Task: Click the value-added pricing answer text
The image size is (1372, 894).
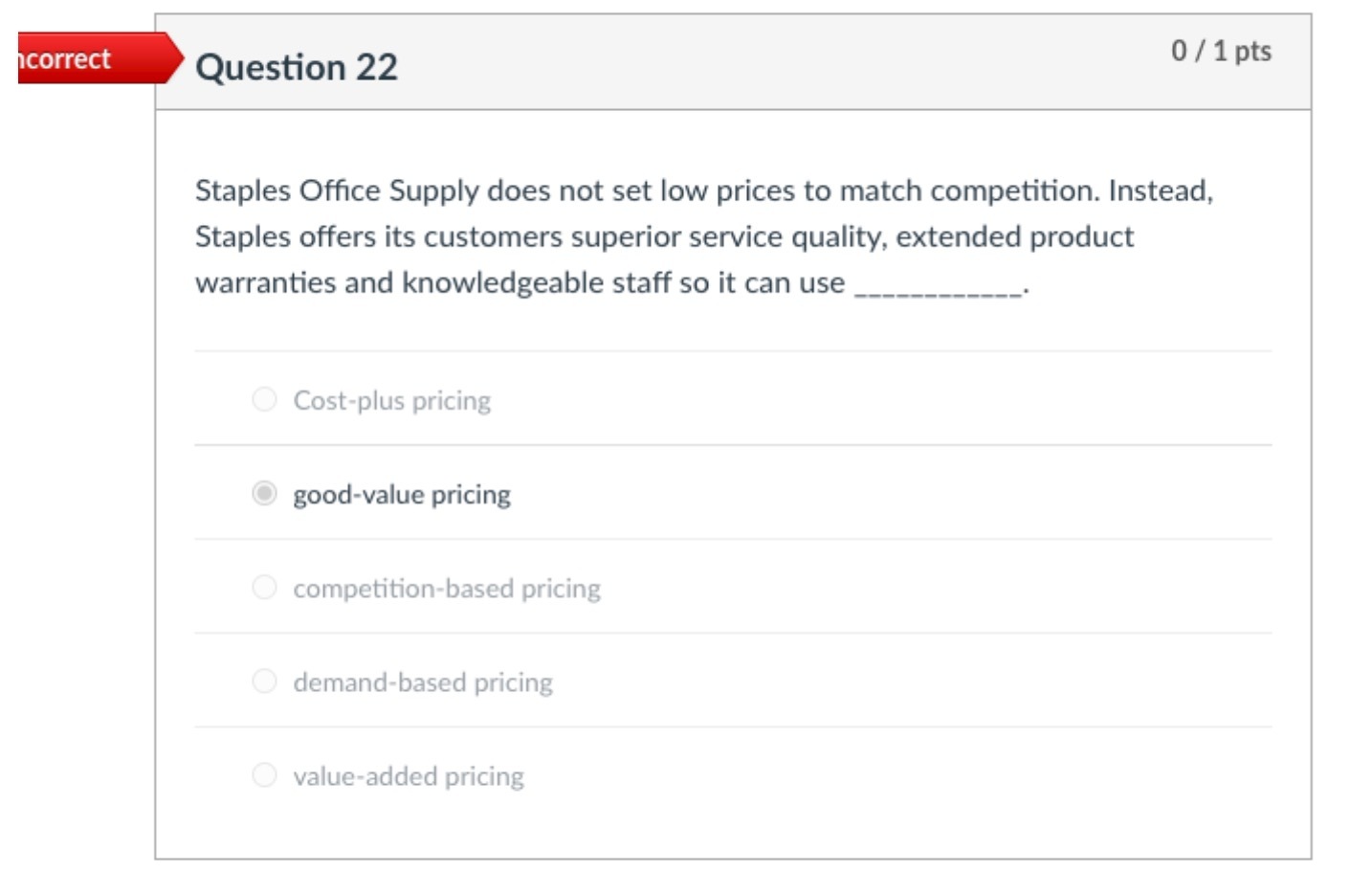Action: (x=409, y=774)
